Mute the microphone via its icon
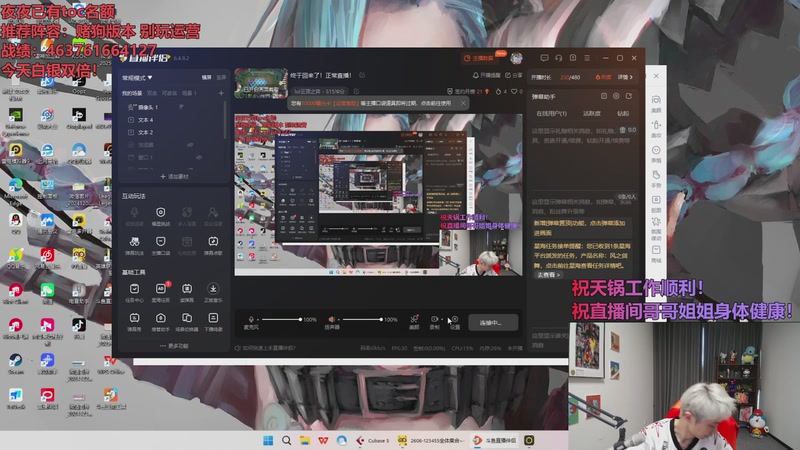800x450 pixels. click(251, 319)
